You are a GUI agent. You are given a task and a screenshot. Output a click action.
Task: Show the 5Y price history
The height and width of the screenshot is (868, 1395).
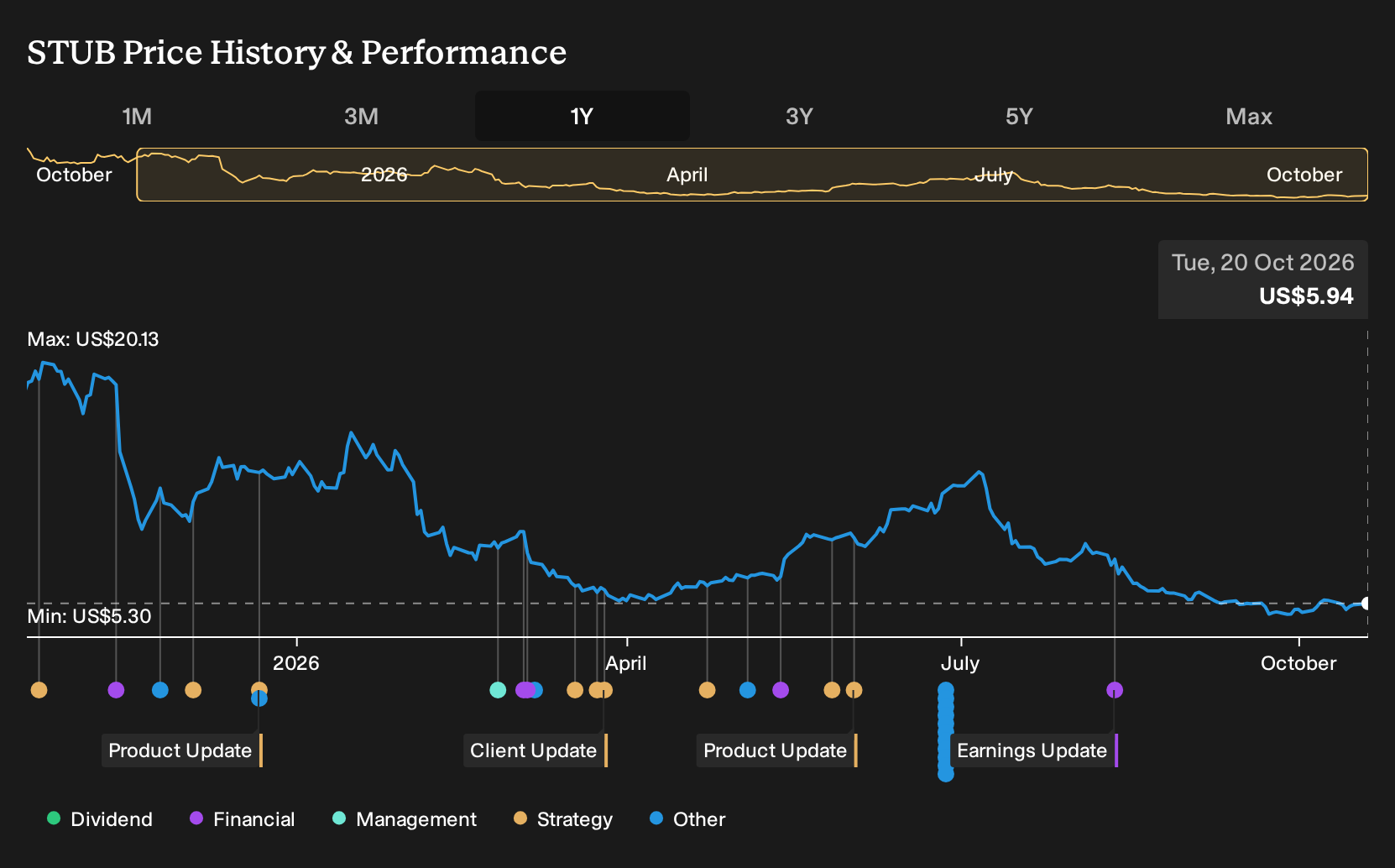[1019, 116]
